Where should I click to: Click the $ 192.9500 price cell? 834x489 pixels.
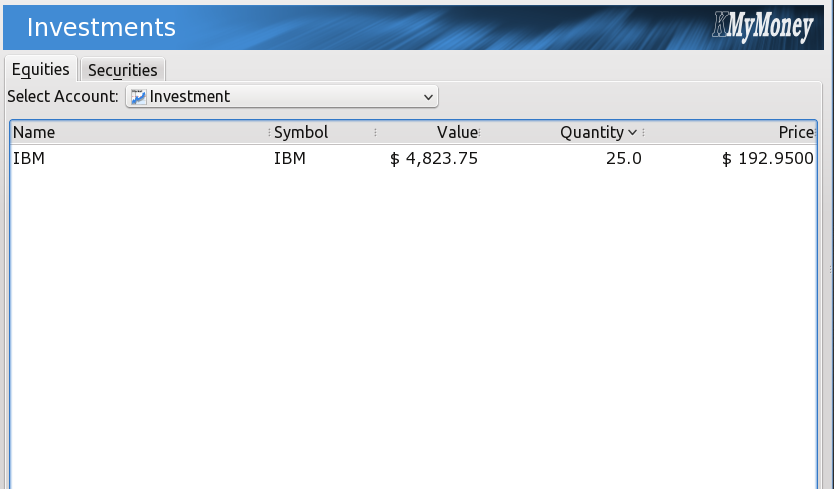(768, 159)
